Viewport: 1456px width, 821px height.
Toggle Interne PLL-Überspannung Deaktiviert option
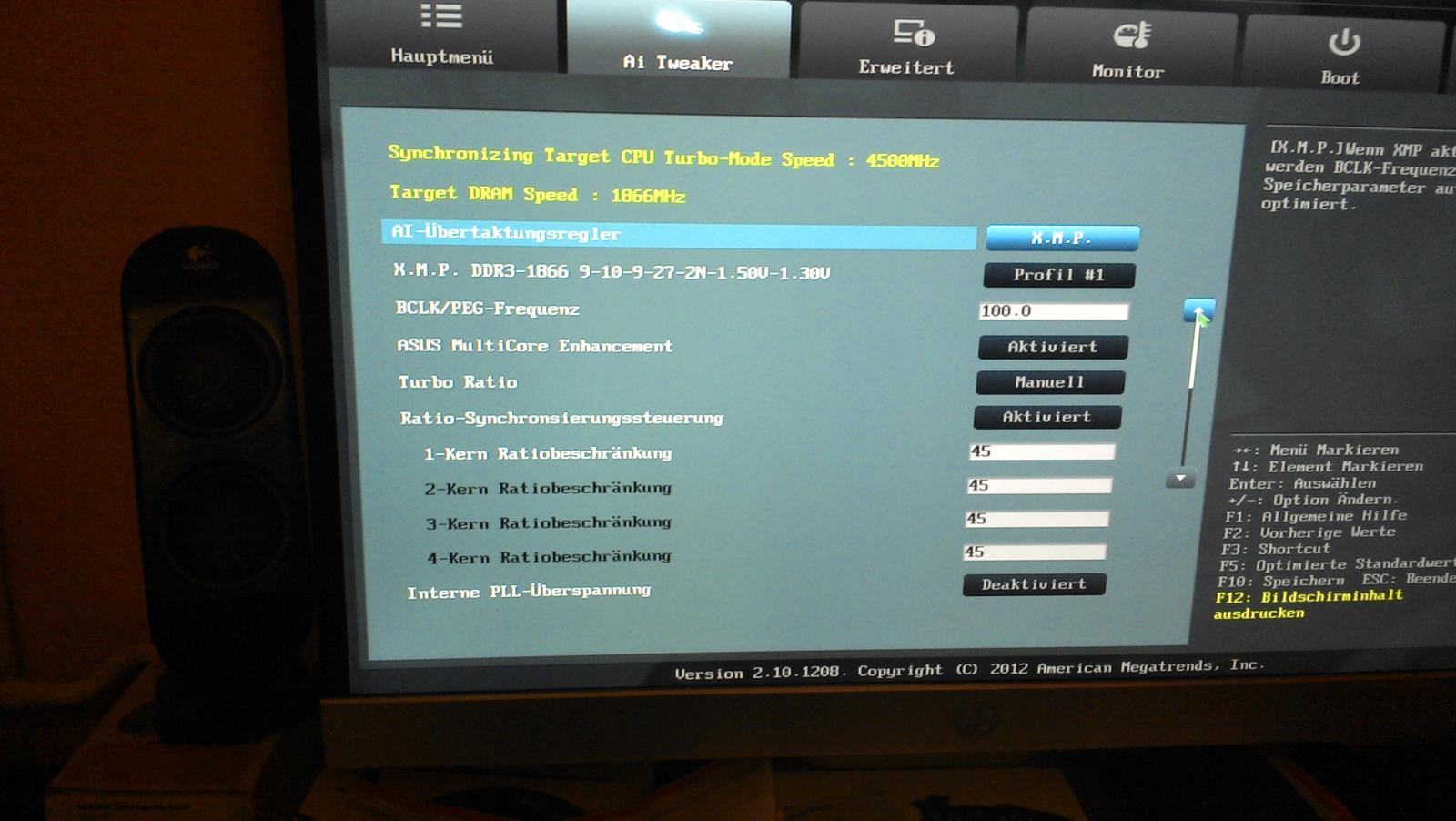[x=1034, y=584]
